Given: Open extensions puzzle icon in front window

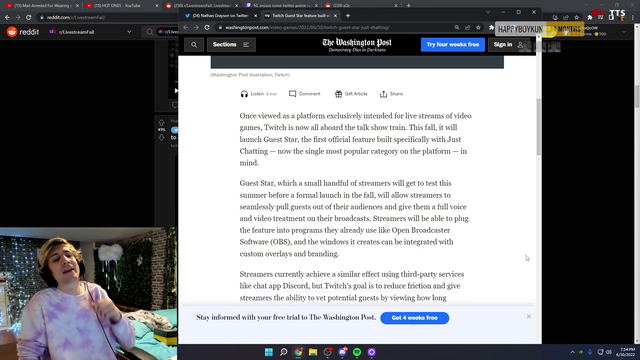Looking at the screenshot, I should click(491, 27).
